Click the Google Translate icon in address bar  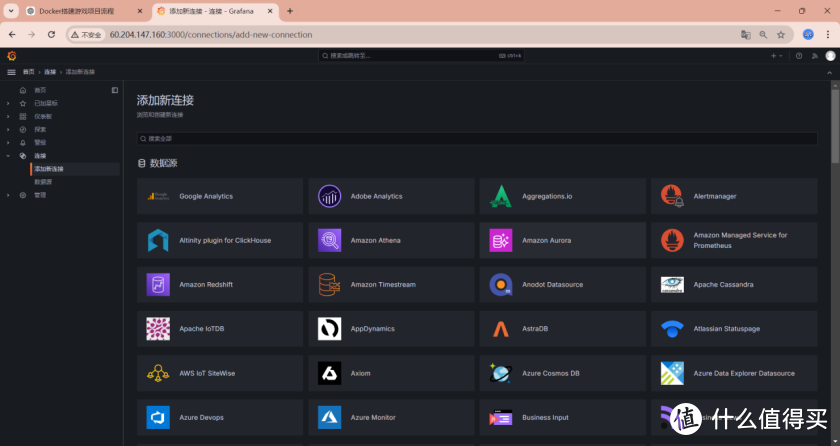click(745, 34)
